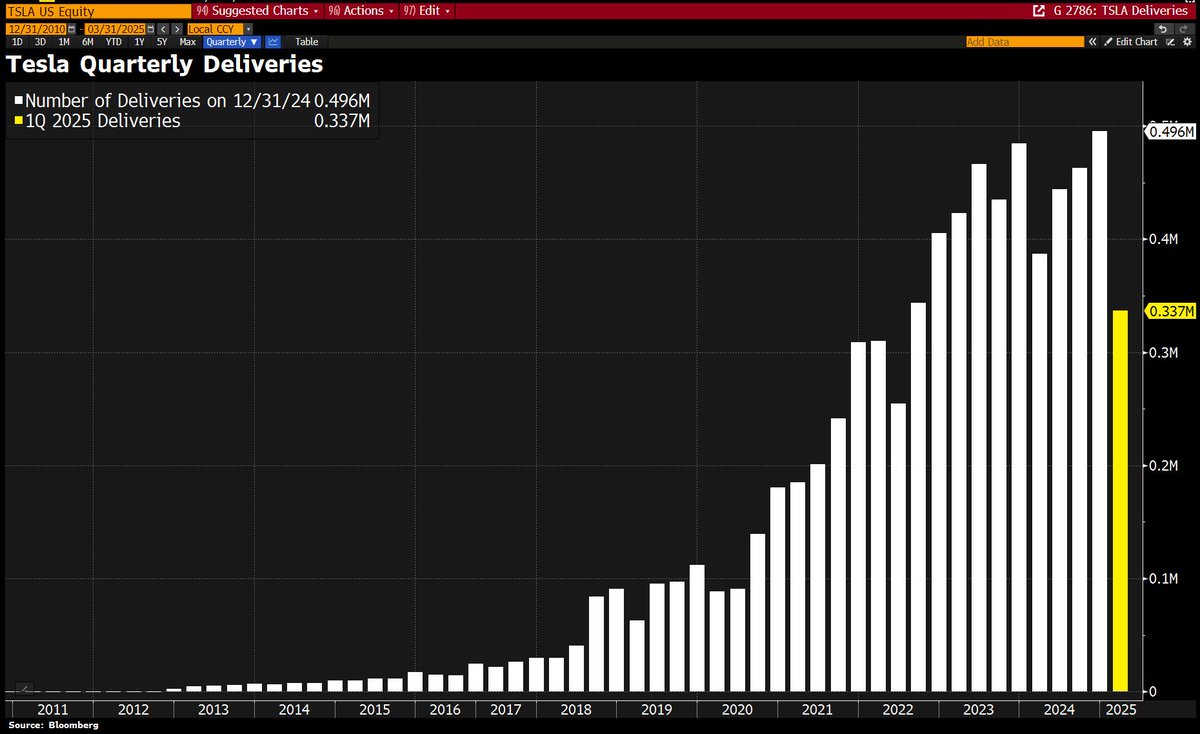The height and width of the screenshot is (734, 1200).
Task: Click the next period arrow button
Action: pyautogui.click(x=177, y=29)
